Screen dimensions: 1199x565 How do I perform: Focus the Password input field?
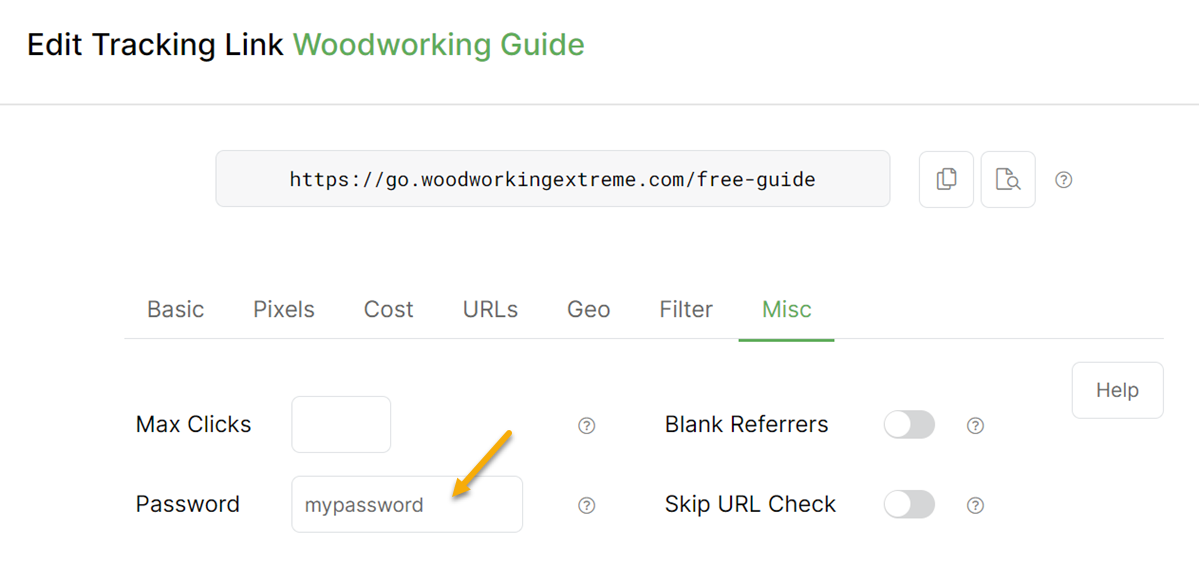tap(407, 505)
